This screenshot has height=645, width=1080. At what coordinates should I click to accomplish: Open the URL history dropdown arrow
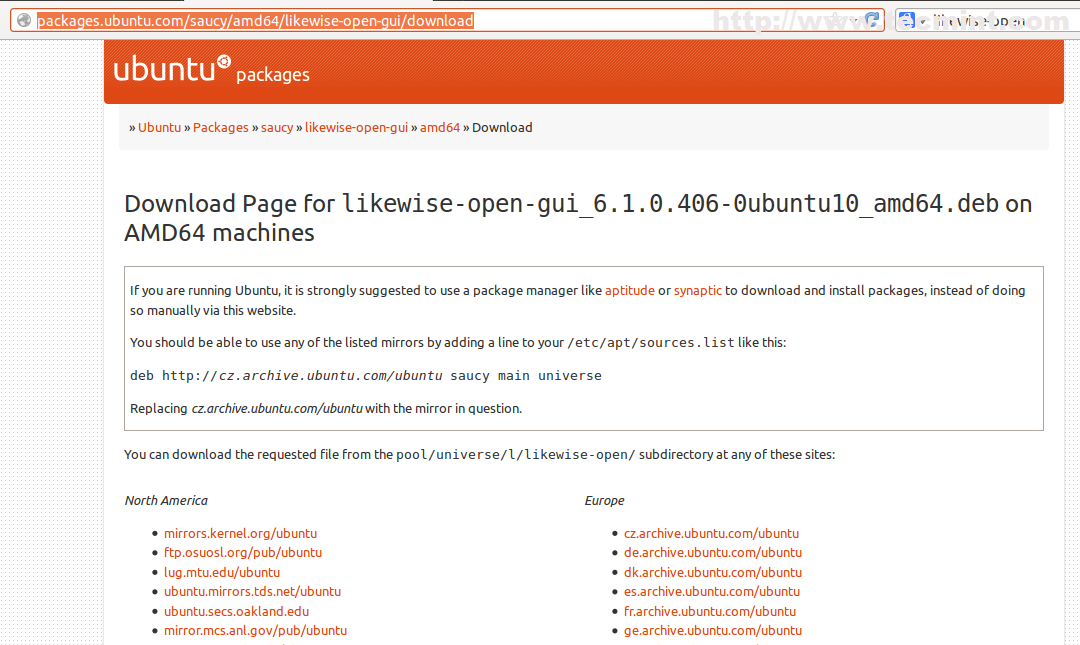[855, 21]
